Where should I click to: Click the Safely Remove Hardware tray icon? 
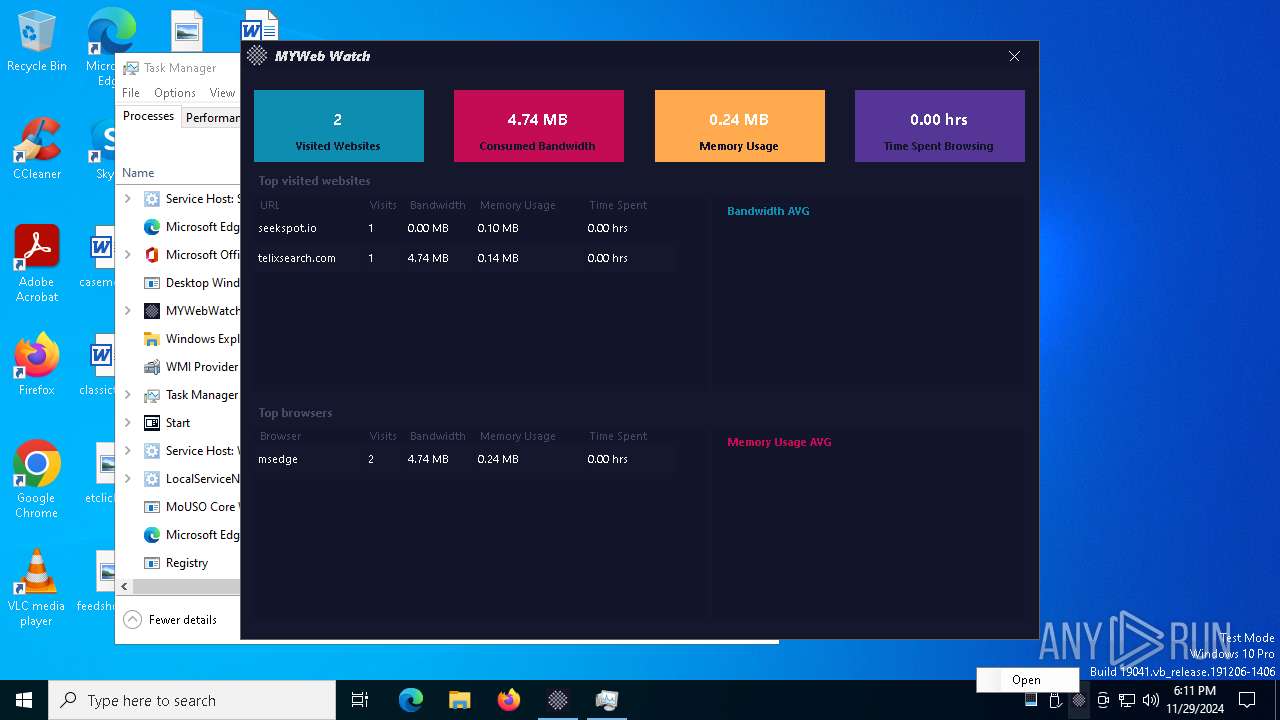pyautogui.click(x=1055, y=700)
